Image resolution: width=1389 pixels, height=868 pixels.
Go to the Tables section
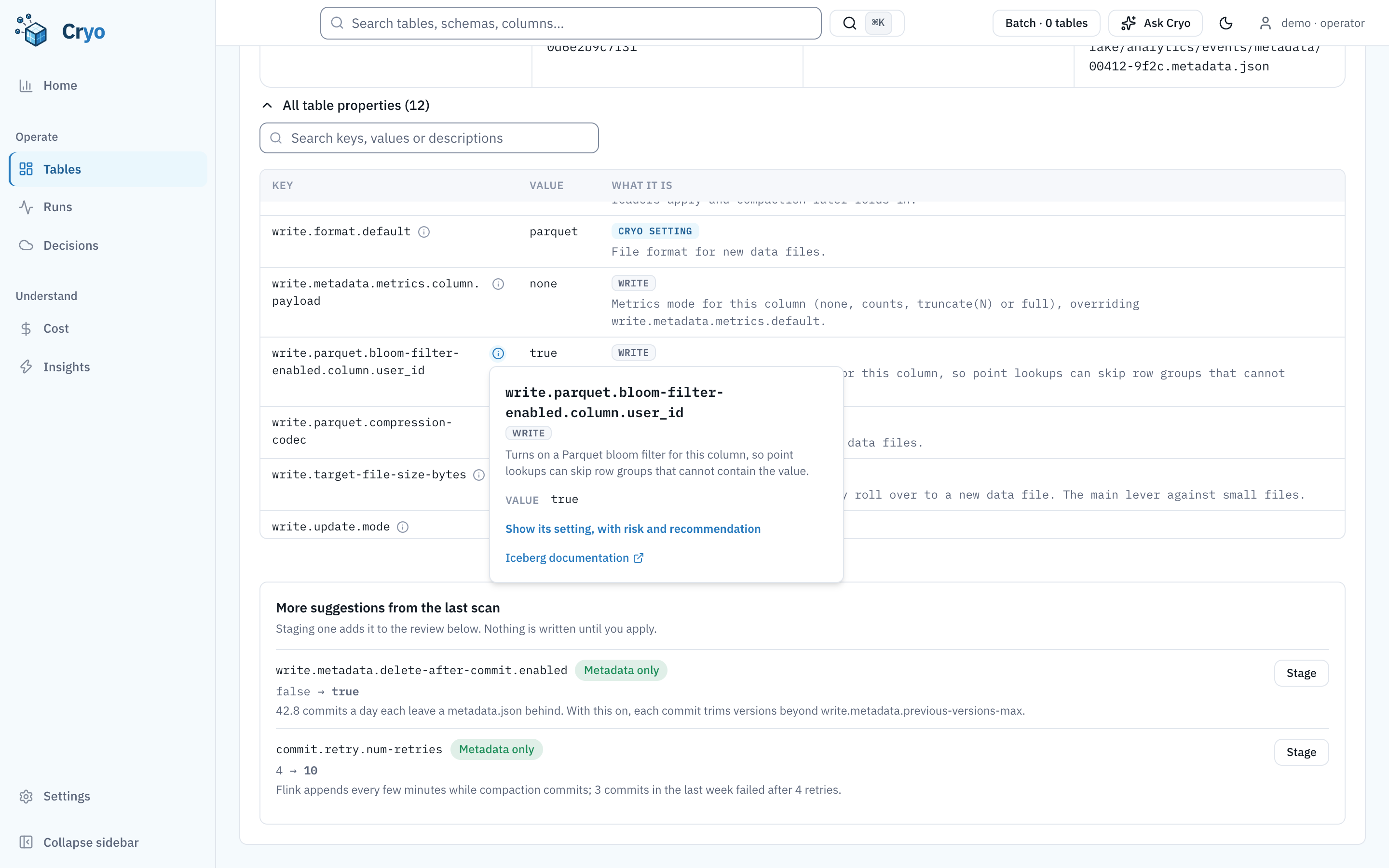[108, 169]
